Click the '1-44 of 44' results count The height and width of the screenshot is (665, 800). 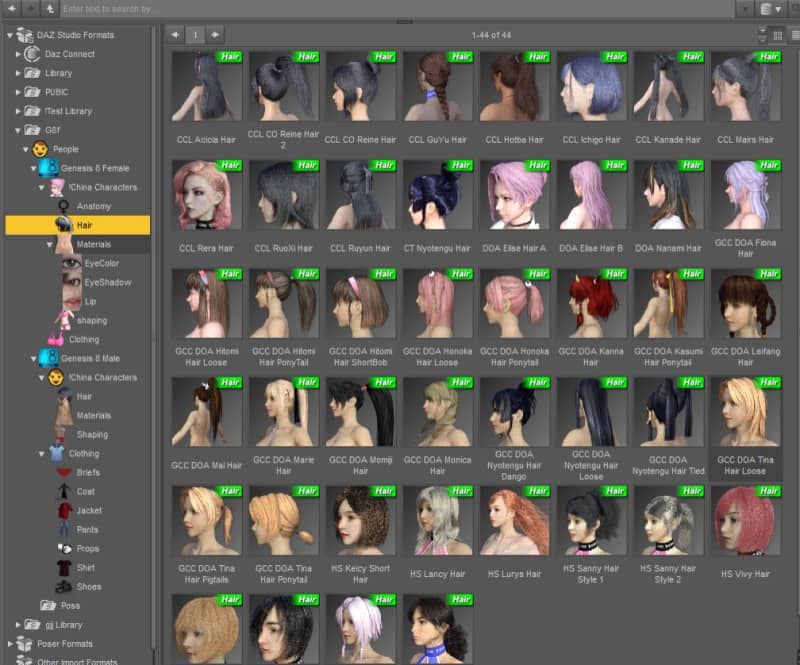(x=491, y=35)
